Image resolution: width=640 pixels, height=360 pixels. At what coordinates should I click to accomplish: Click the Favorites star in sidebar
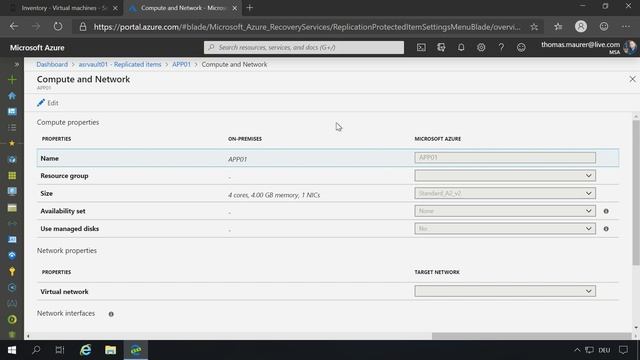tap(12, 143)
